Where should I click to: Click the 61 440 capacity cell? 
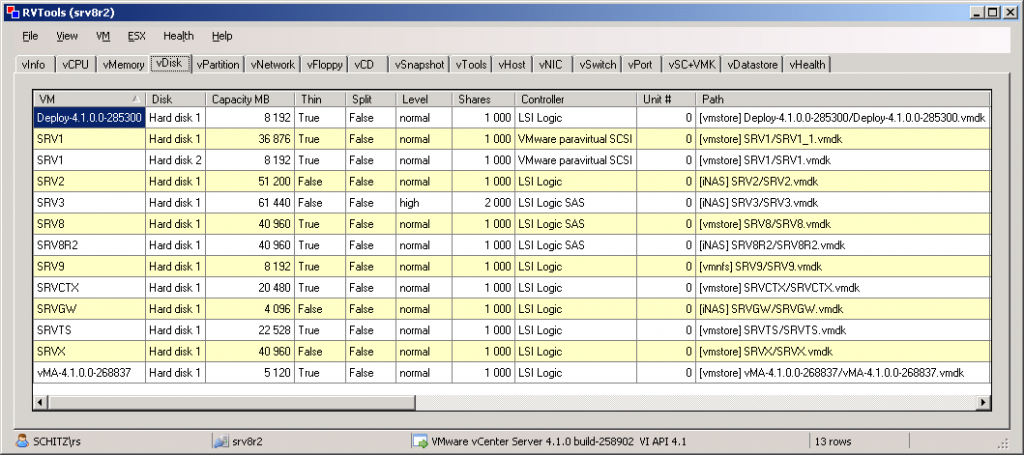[x=250, y=203]
